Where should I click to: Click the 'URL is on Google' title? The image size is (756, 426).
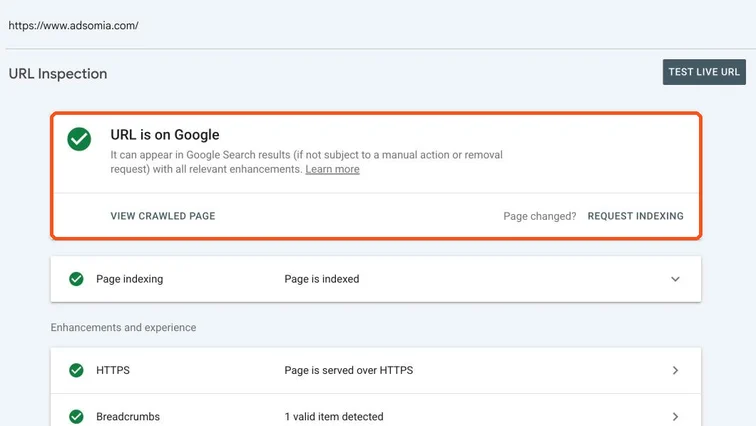(165, 134)
